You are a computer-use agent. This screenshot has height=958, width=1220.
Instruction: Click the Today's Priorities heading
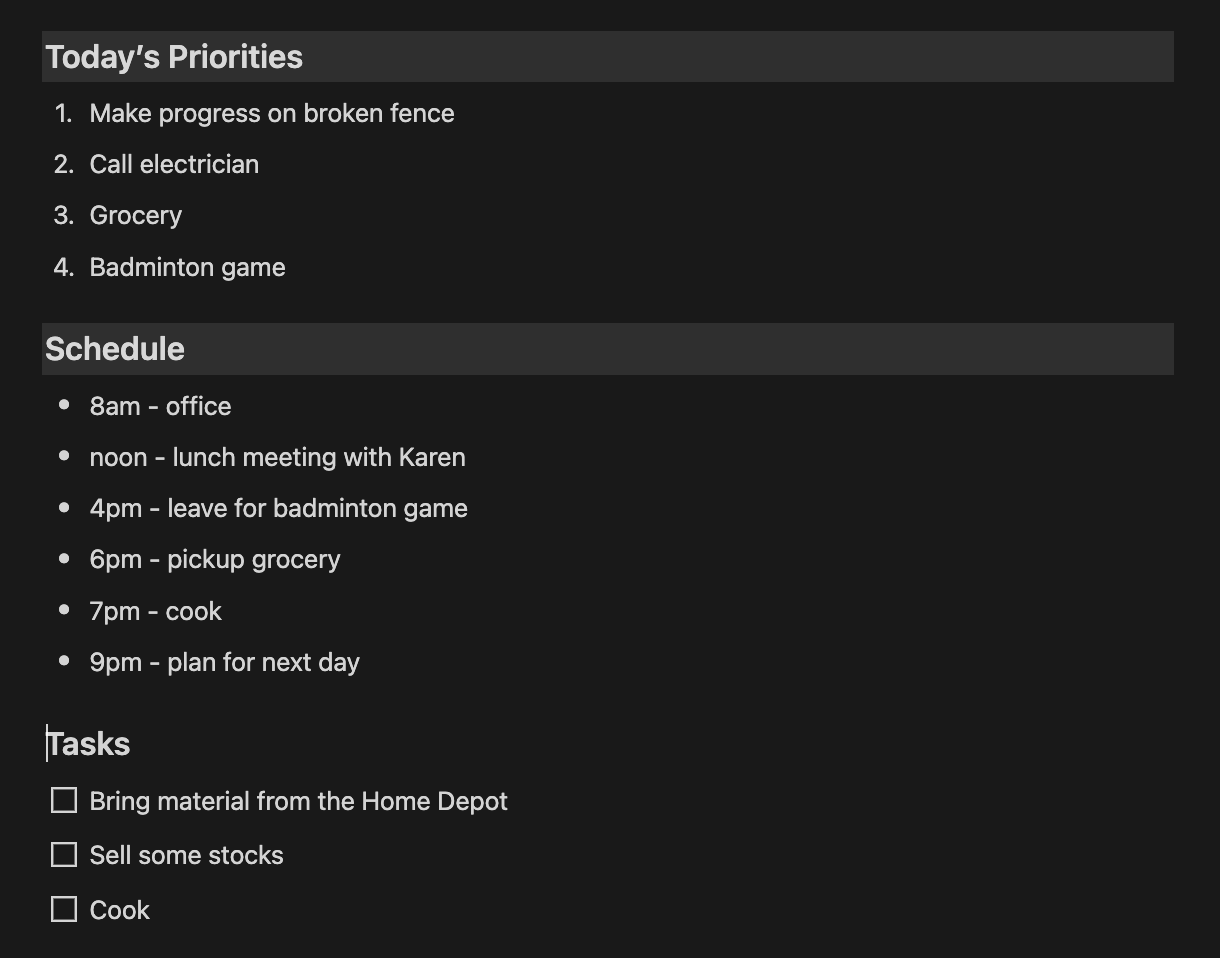174,57
